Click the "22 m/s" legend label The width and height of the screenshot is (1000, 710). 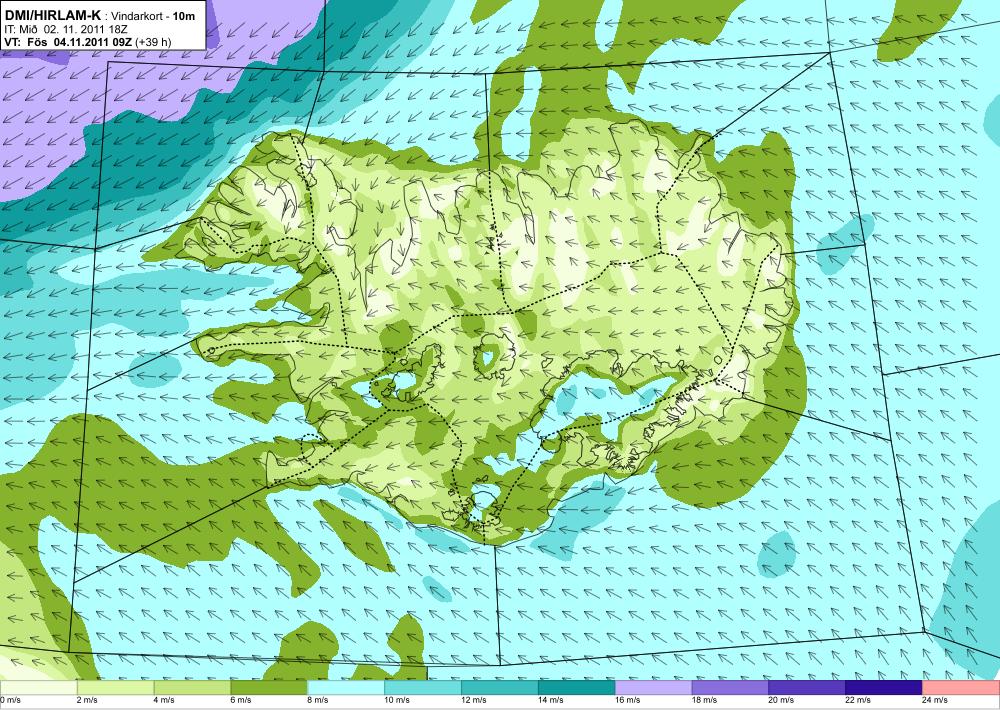858,700
